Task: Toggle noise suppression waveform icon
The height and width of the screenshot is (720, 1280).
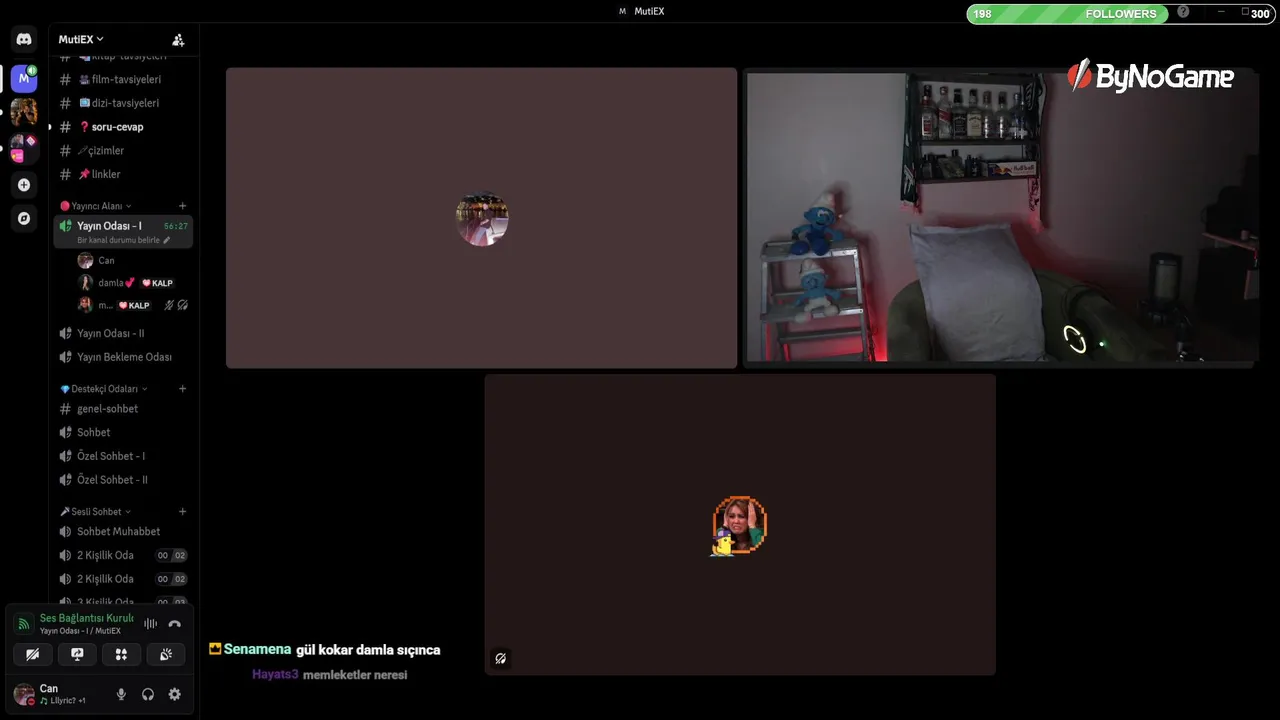Action: (x=150, y=624)
